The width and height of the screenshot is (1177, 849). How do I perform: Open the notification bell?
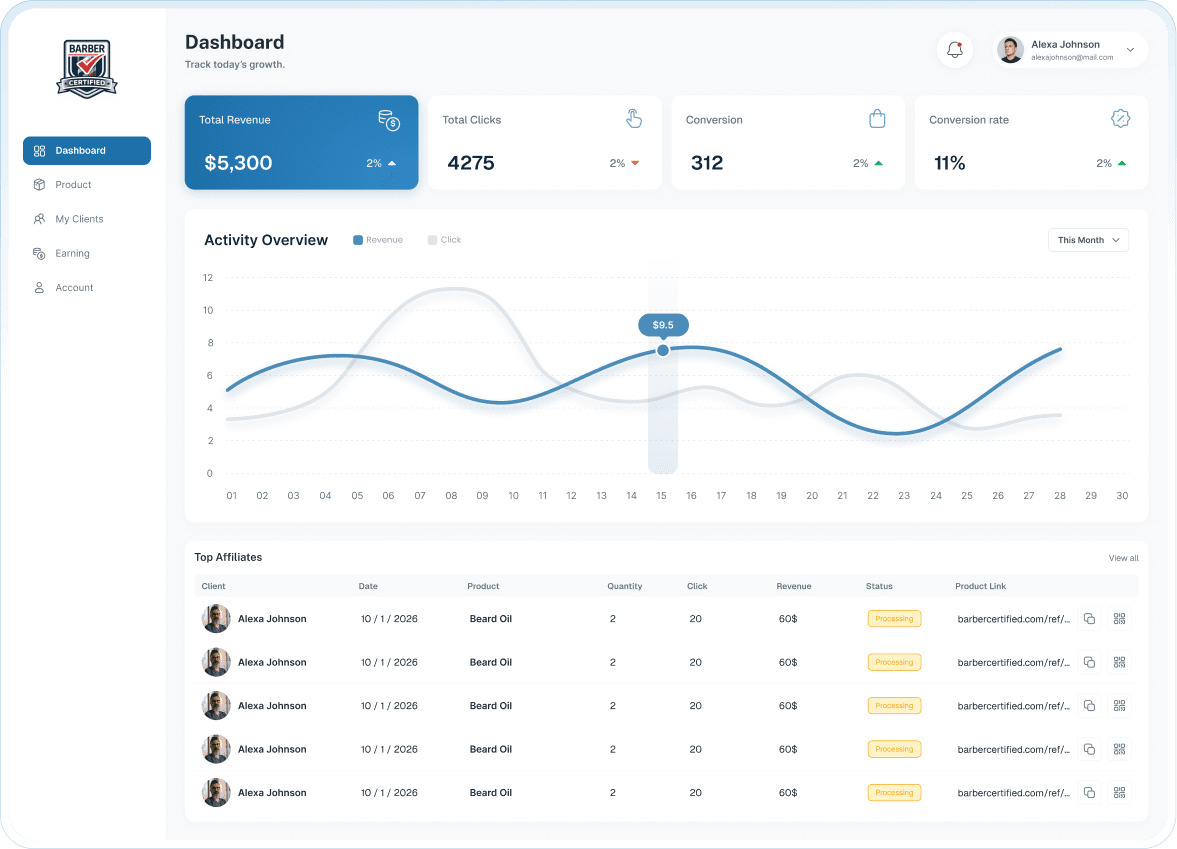tap(954, 49)
